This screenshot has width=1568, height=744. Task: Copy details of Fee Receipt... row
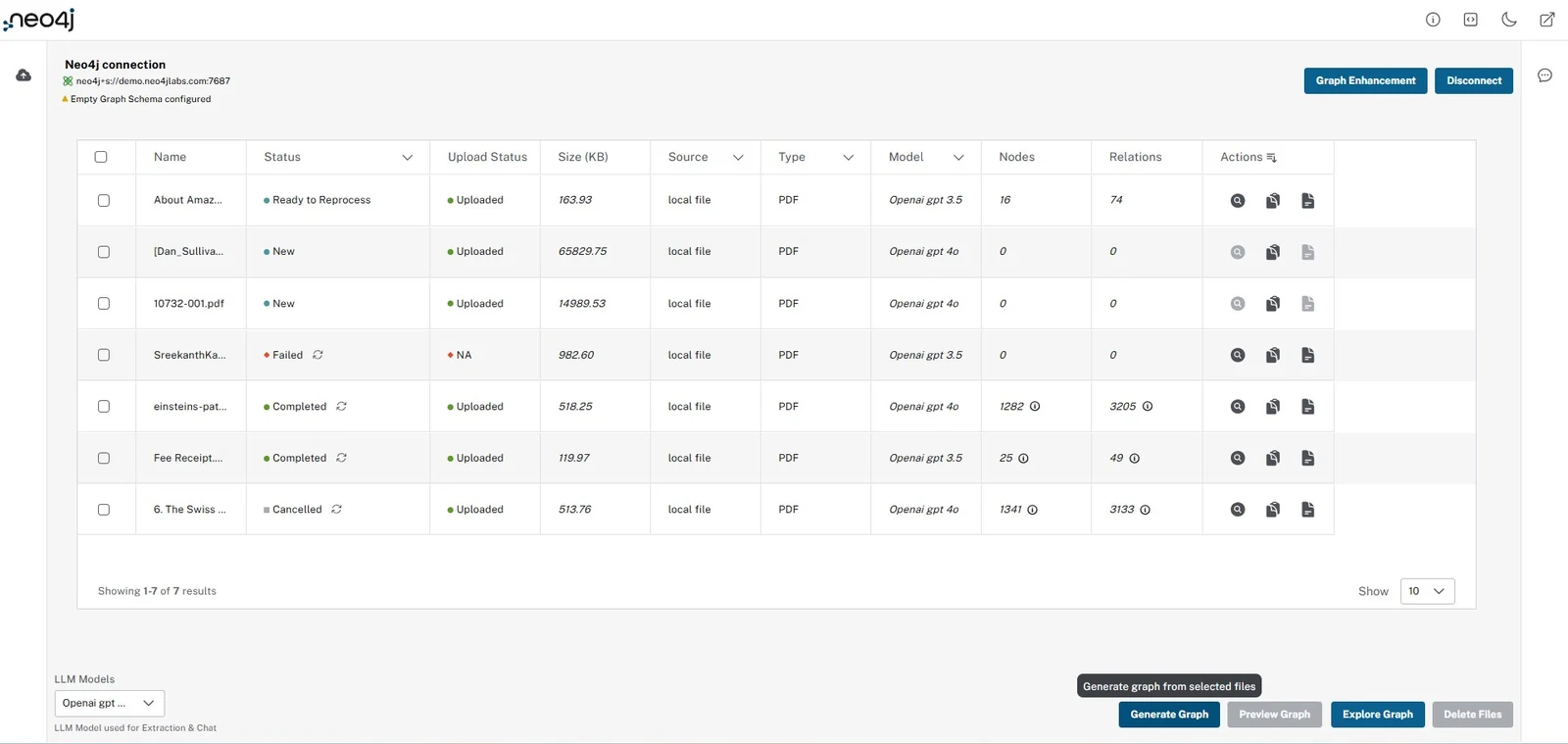[x=1272, y=458]
